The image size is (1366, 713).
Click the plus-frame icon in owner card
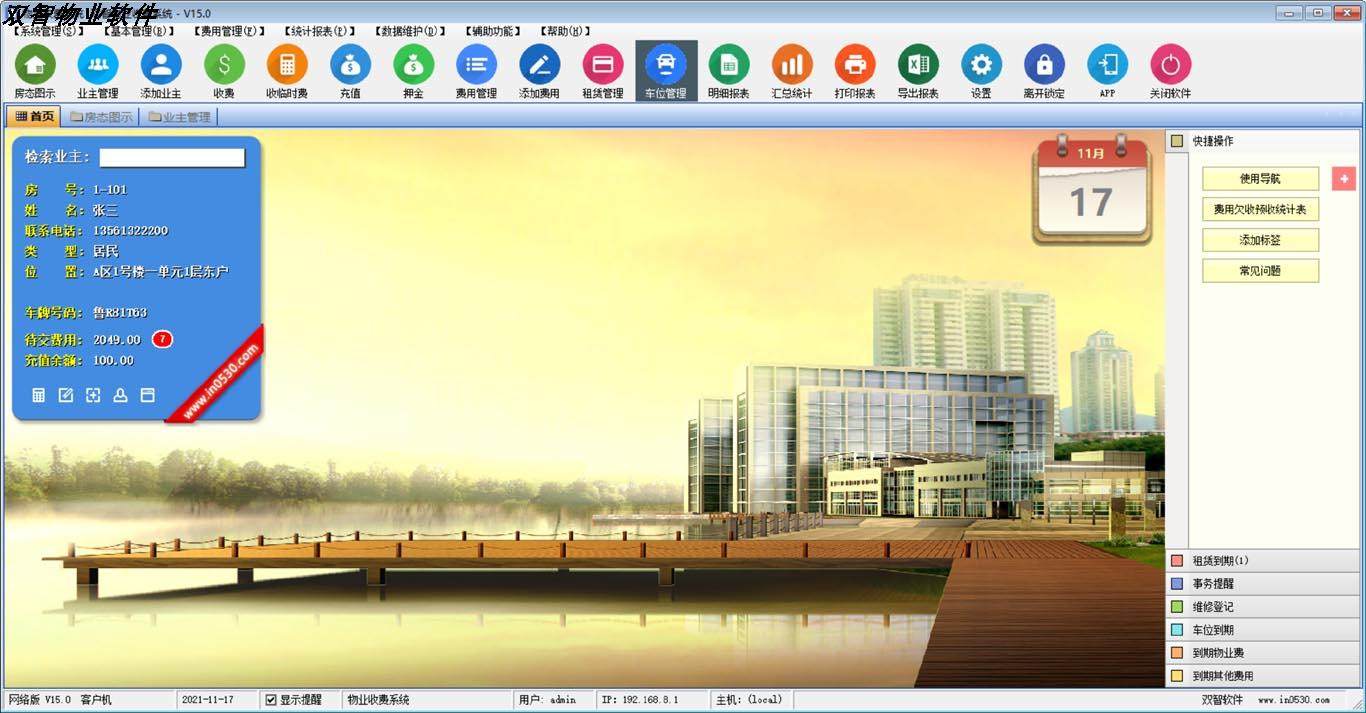pyautogui.click(x=93, y=396)
